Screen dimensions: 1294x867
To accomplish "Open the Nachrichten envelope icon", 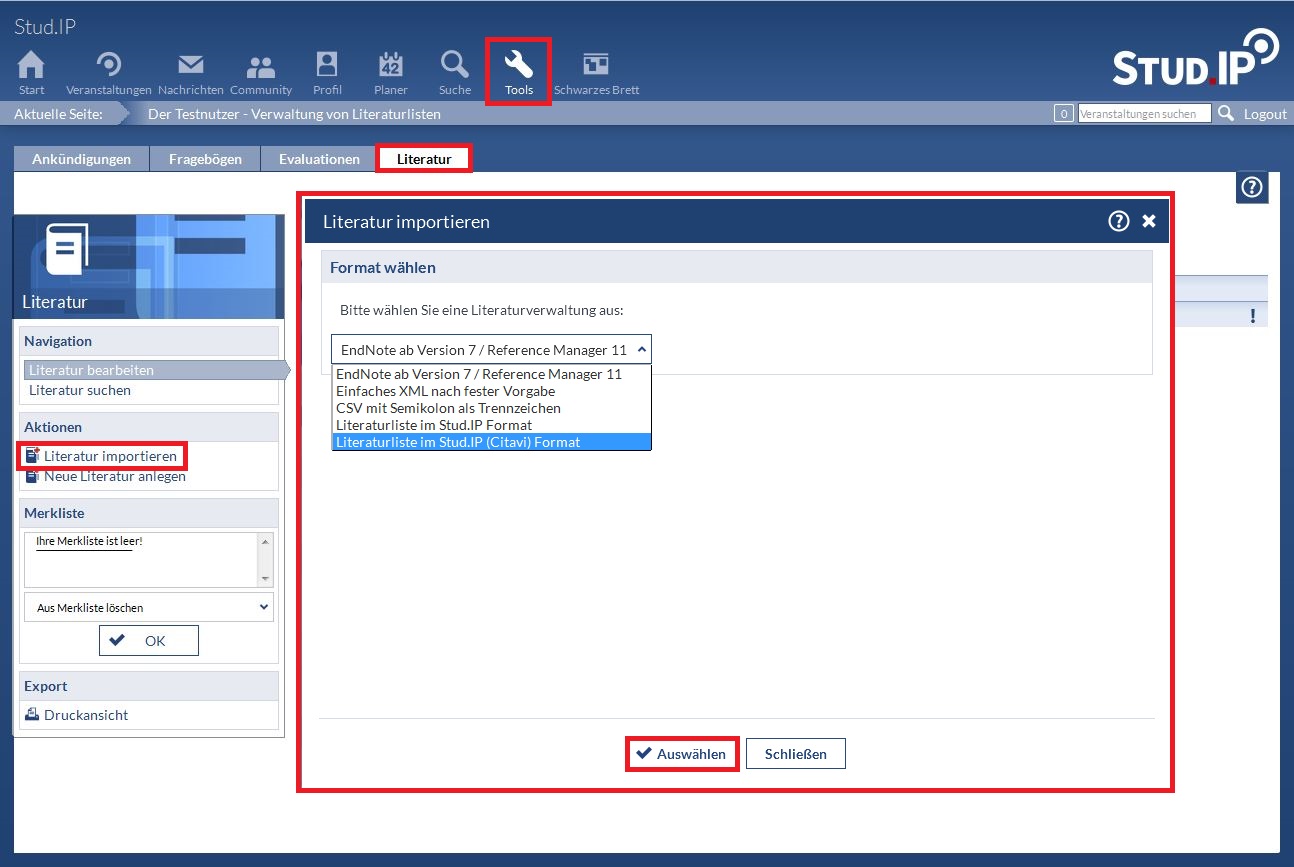I will [x=190, y=66].
